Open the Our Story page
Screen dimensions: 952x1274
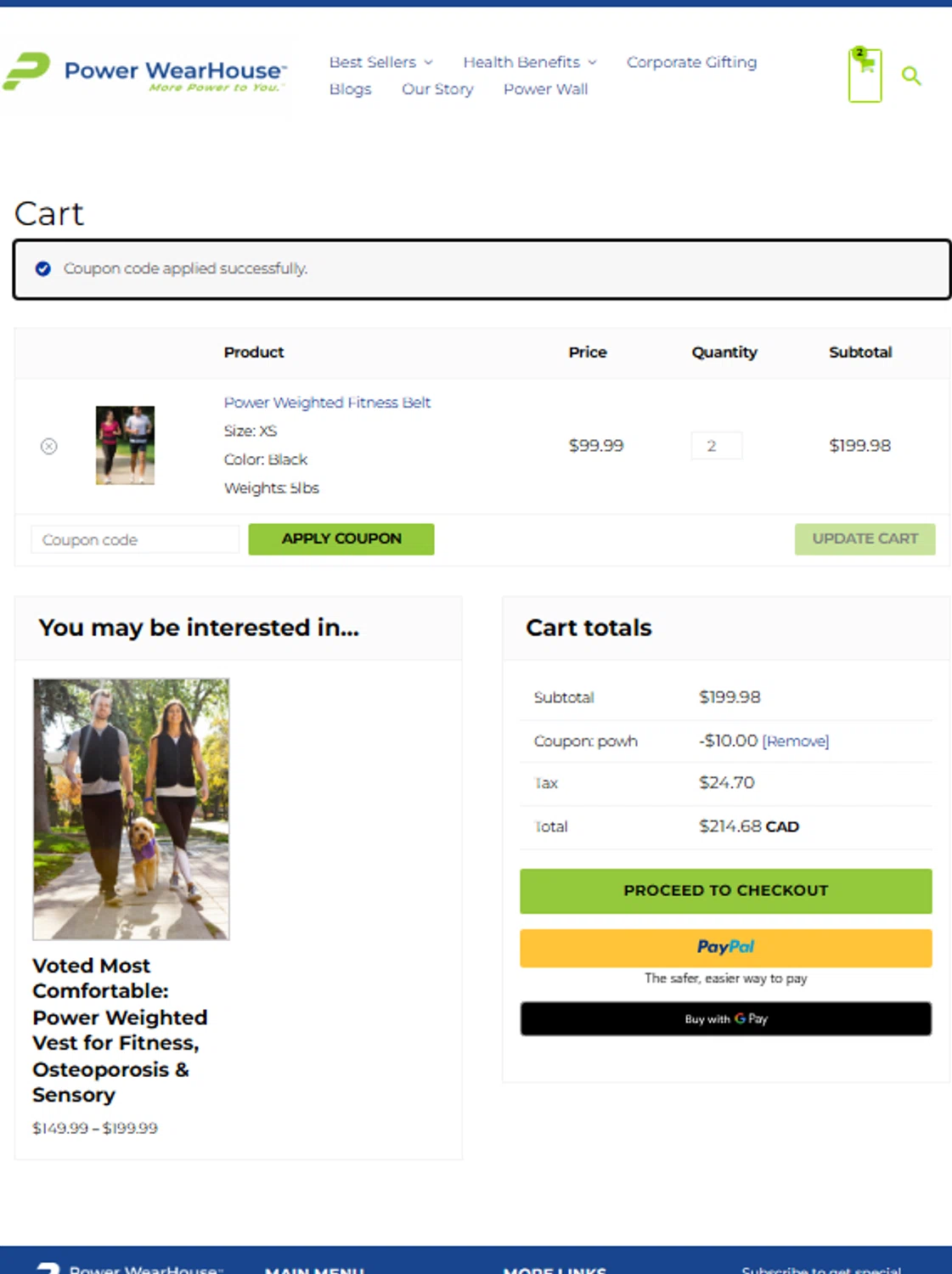(437, 89)
